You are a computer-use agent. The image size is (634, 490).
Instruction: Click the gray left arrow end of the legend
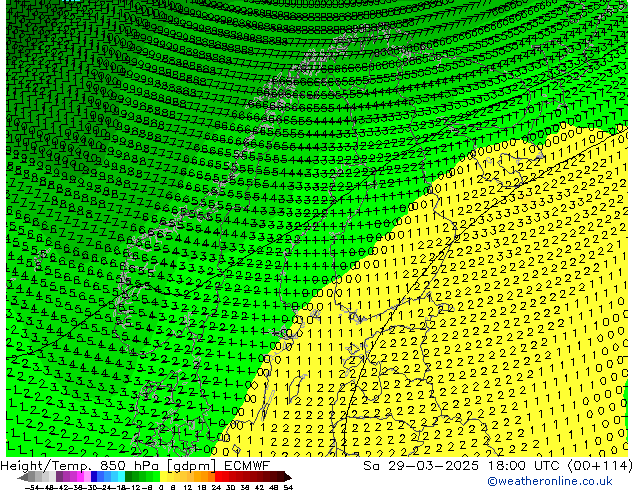[23, 477]
